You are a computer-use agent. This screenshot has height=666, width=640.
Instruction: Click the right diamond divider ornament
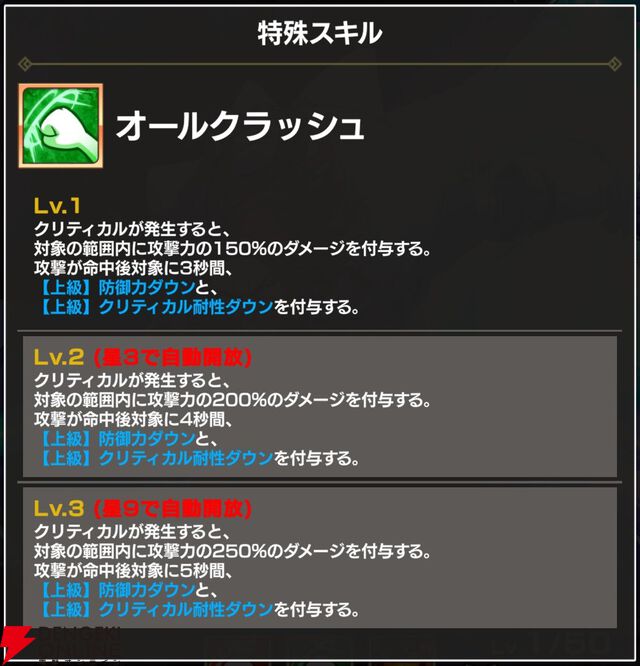(x=614, y=65)
